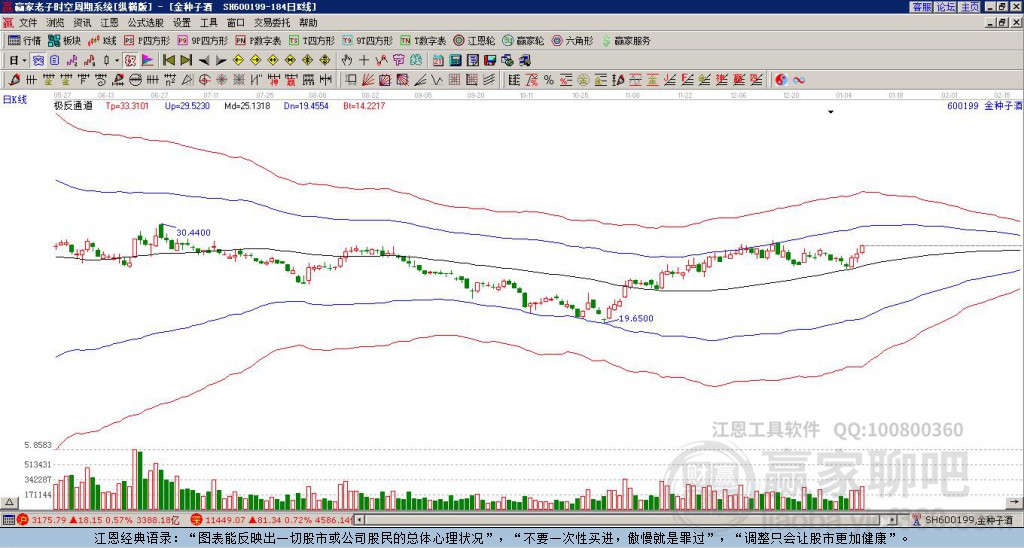Toggle the pressed 权 adjustment button
1024x548 pixels.
130,60
